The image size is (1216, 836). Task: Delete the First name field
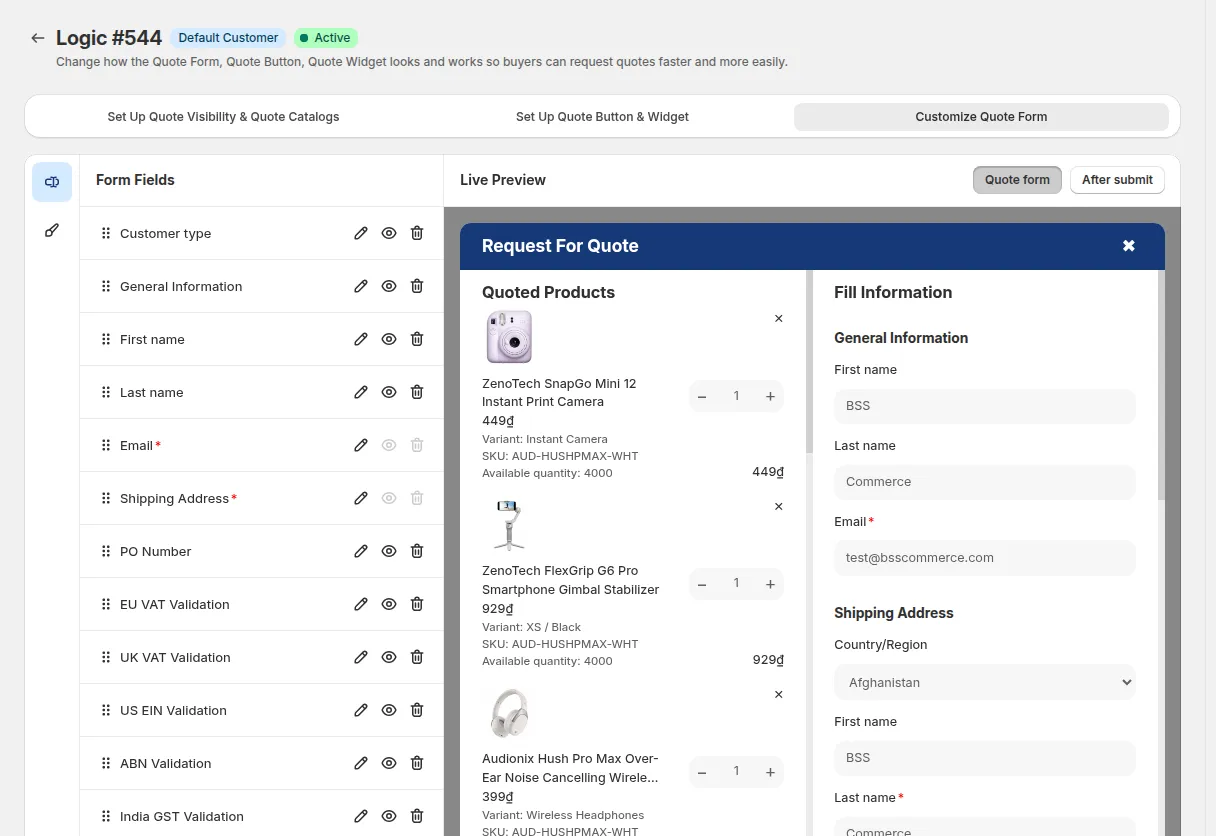[417, 339]
